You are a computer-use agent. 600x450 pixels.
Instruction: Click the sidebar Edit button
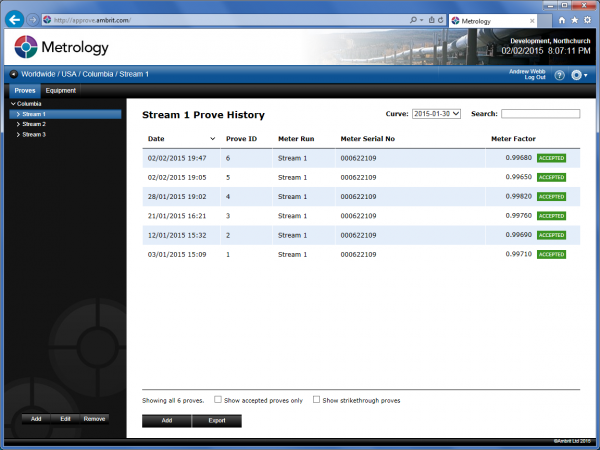click(x=65, y=419)
